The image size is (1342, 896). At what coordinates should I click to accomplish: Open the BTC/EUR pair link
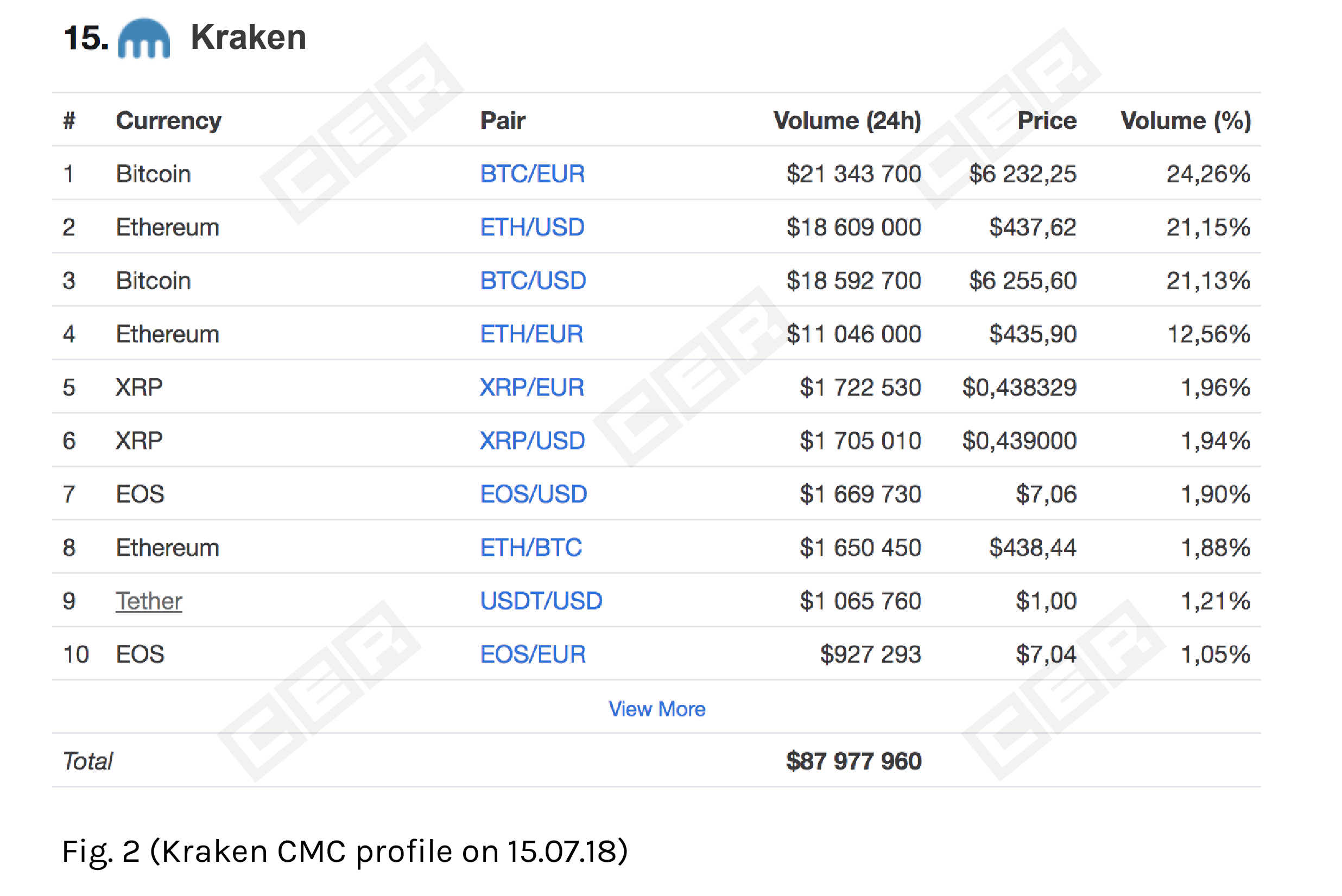[532, 174]
